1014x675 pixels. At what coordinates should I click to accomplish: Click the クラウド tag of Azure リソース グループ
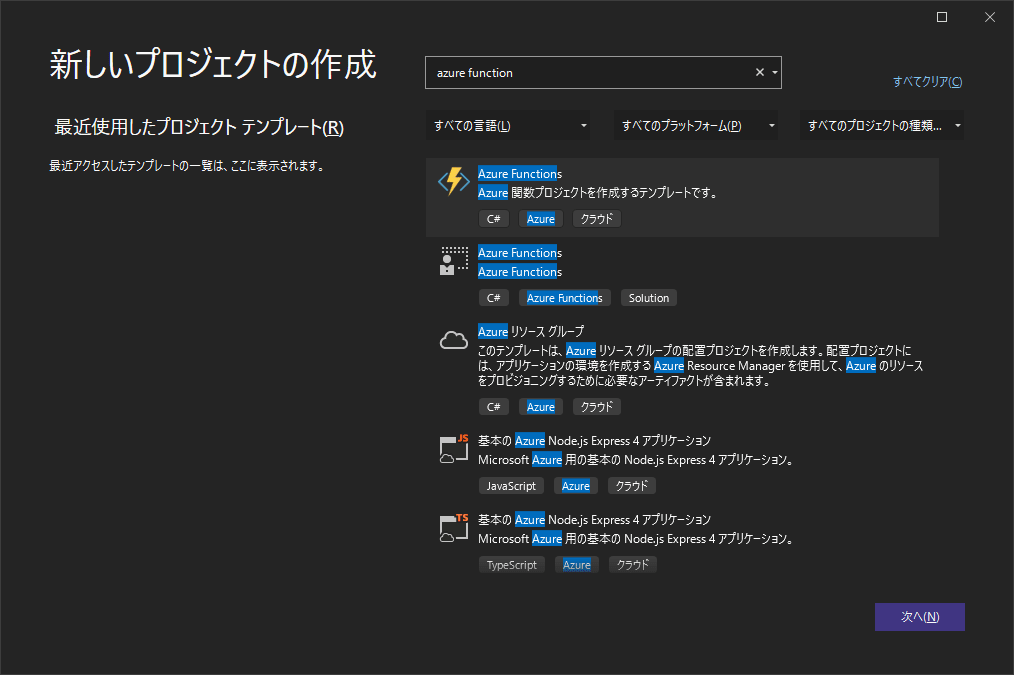click(x=596, y=407)
